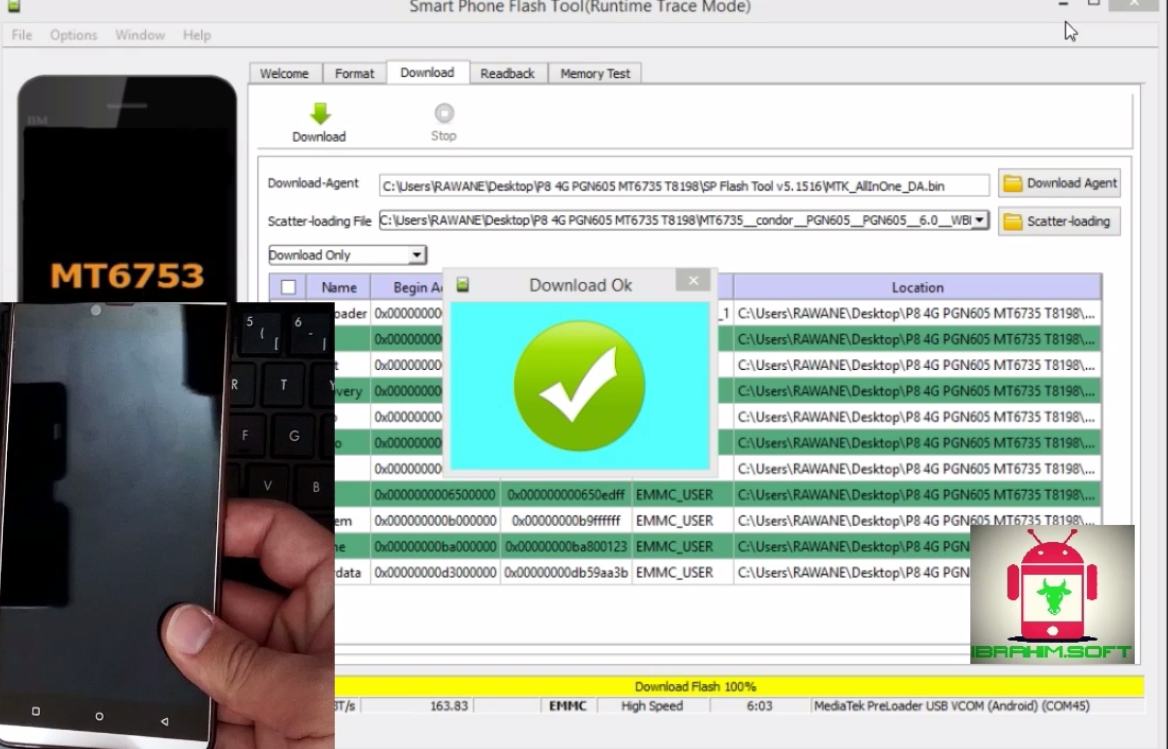Switch to the Memory Test tab
The height and width of the screenshot is (749, 1168).
pyautogui.click(x=594, y=74)
